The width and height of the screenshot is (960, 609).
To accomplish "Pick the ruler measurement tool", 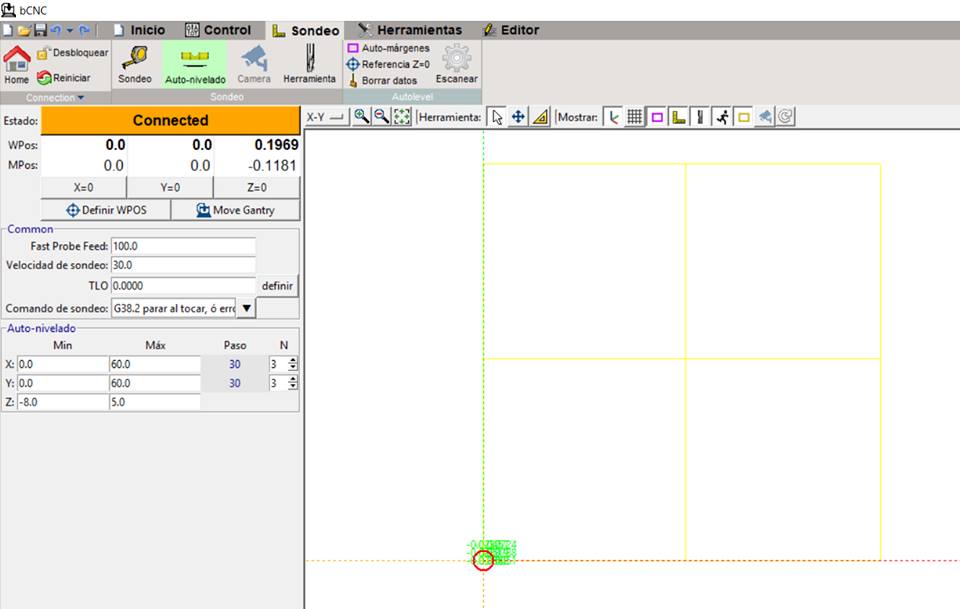I will coord(540,117).
